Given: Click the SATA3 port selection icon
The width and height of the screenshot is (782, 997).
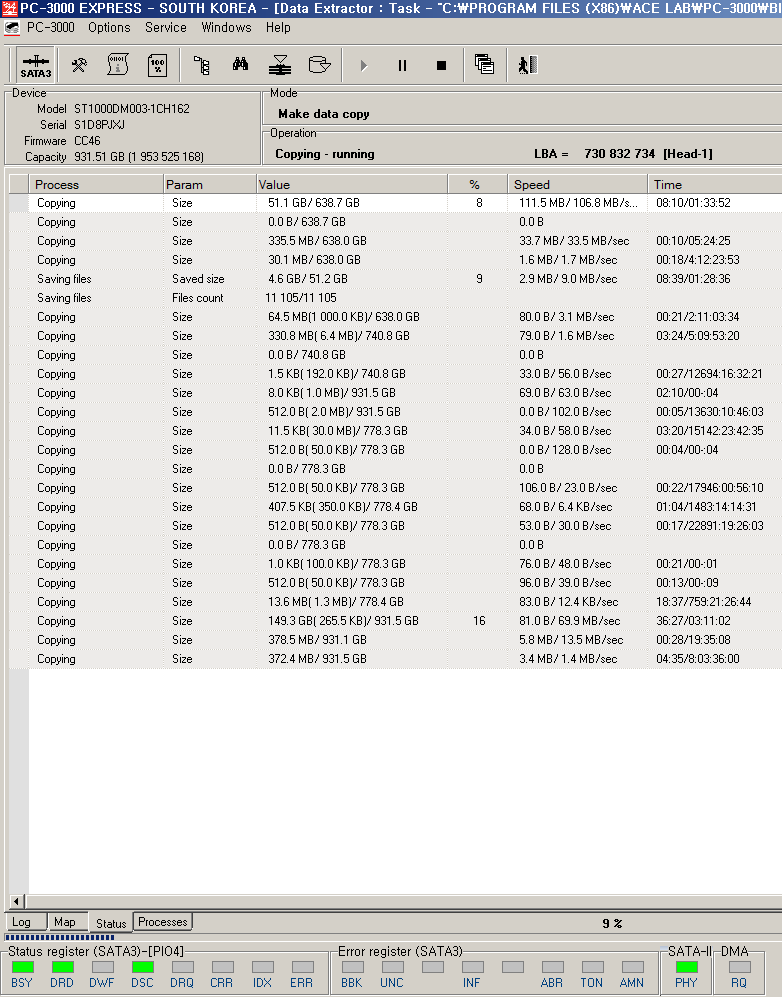Looking at the screenshot, I should click(36, 65).
